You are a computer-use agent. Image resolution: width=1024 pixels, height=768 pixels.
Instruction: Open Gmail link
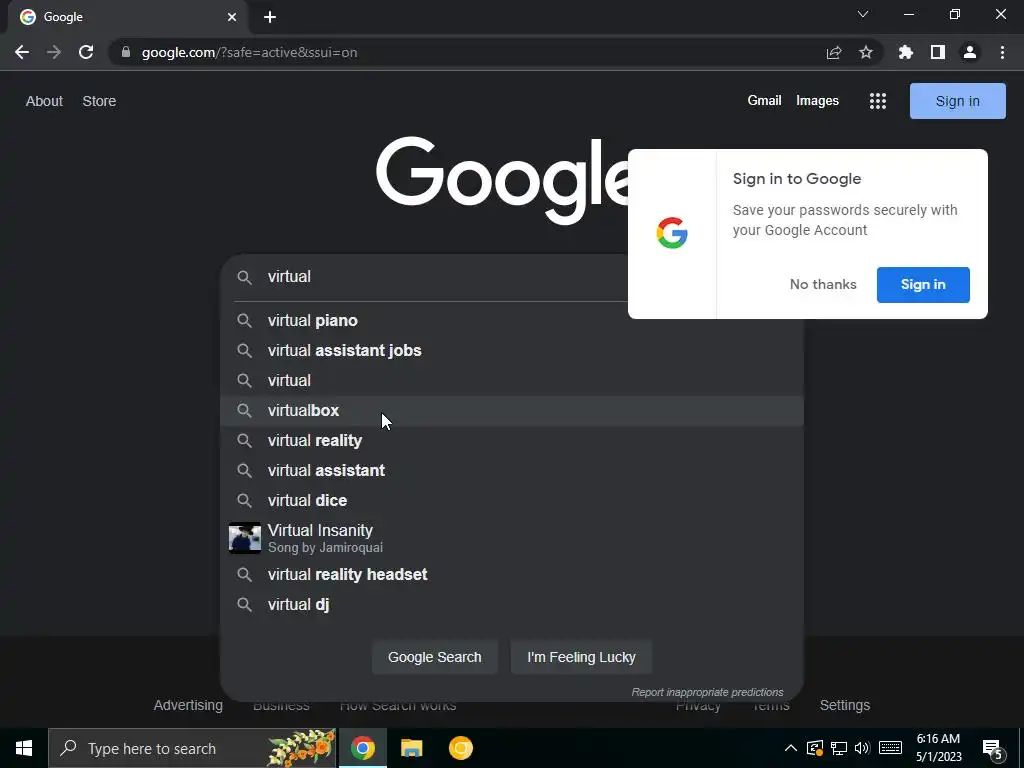click(764, 101)
